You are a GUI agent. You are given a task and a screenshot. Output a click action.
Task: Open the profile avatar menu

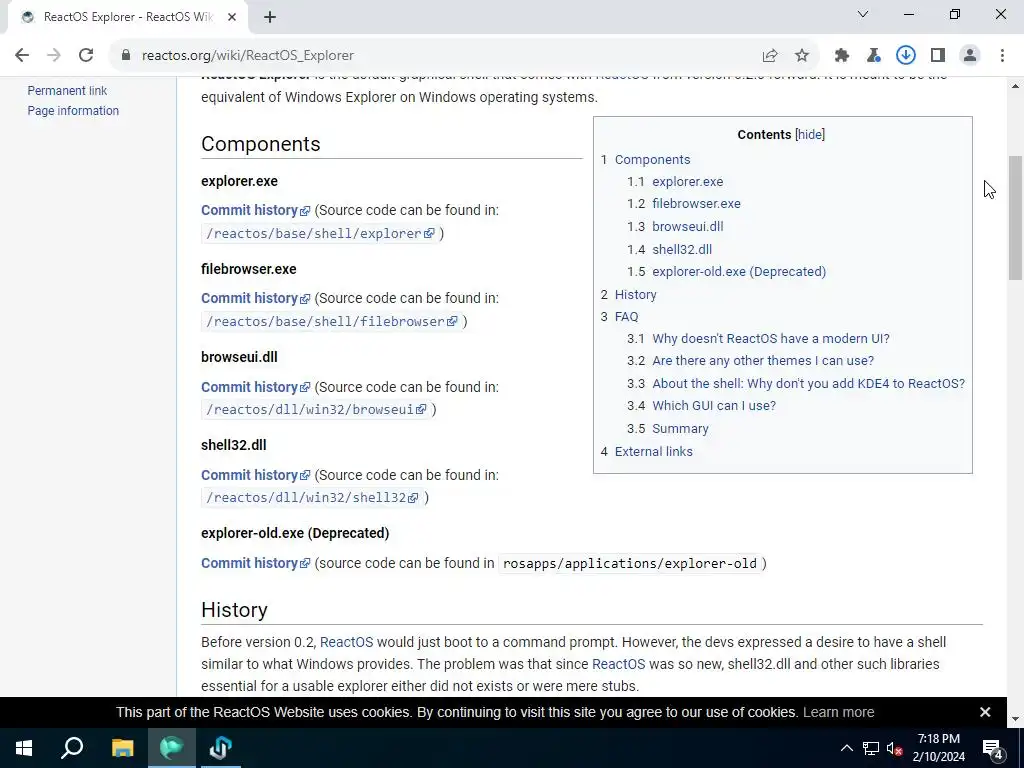click(x=970, y=56)
